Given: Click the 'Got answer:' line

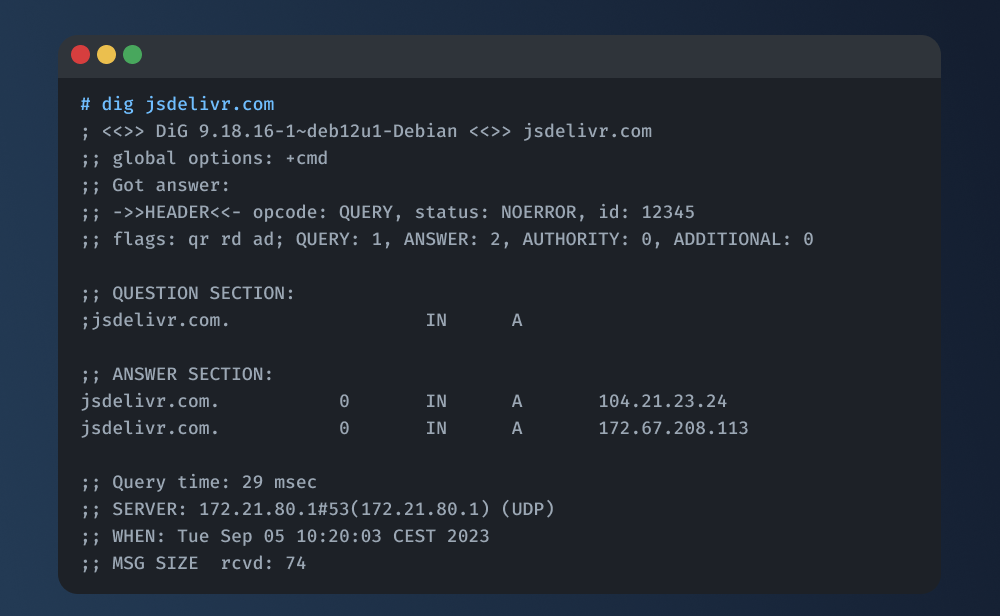Looking at the screenshot, I should point(156,185).
